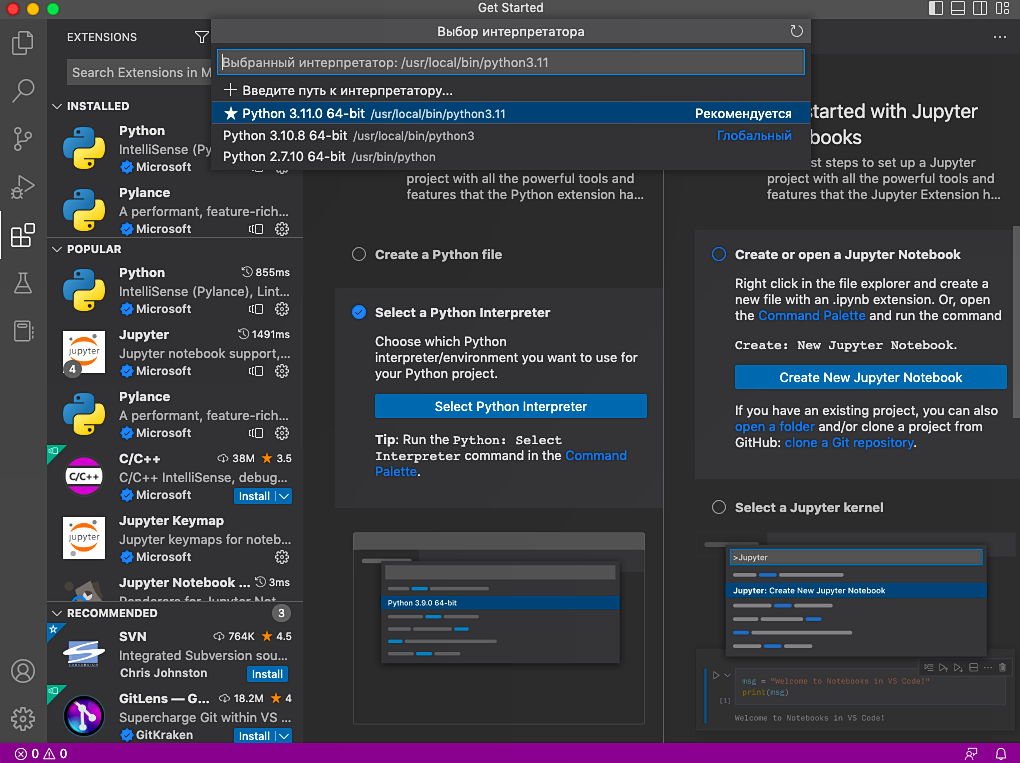Open the C/C++ Install dropdown arrow

pyautogui.click(x=284, y=496)
